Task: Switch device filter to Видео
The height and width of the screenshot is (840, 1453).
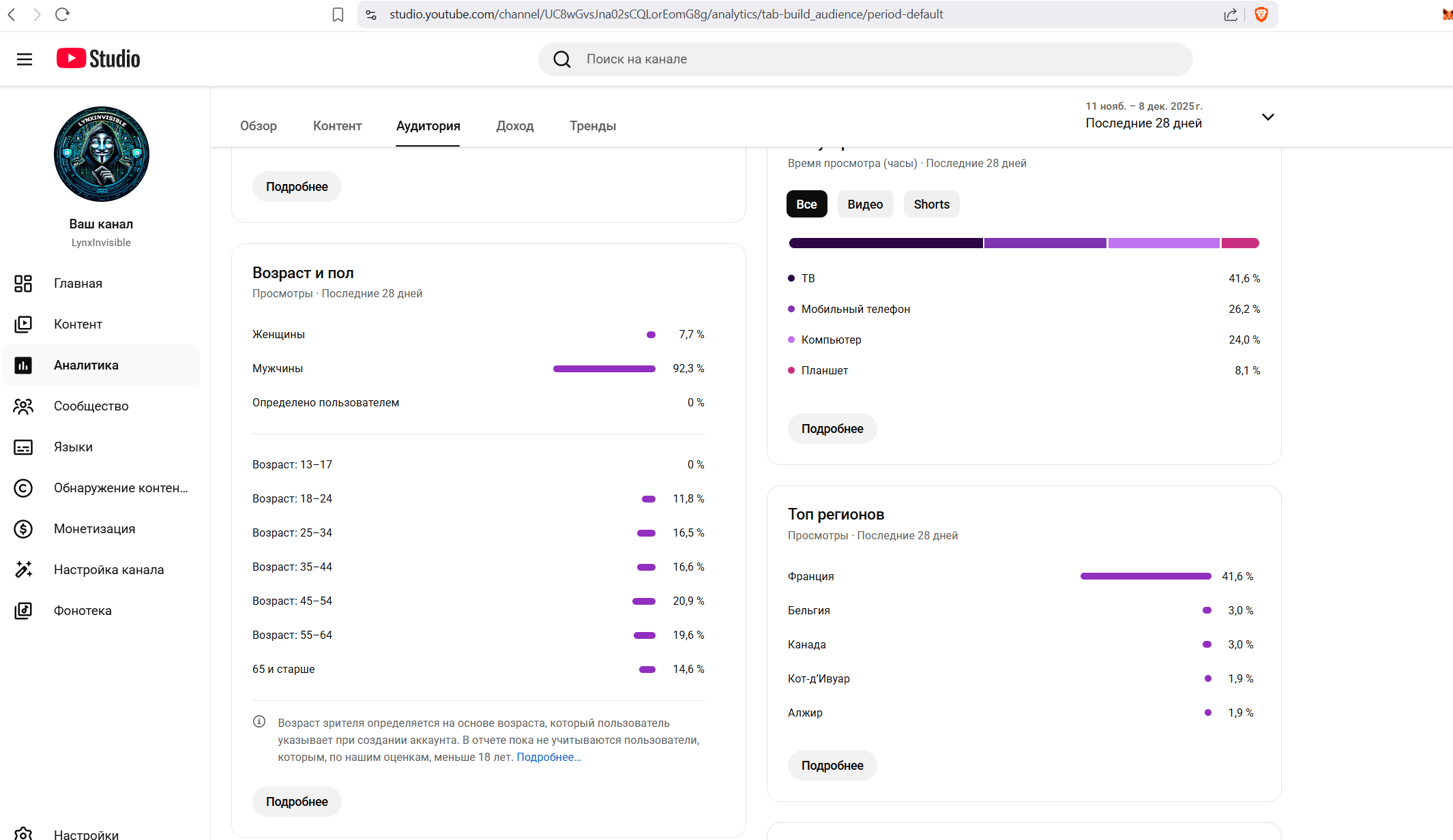Action: (865, 205)
